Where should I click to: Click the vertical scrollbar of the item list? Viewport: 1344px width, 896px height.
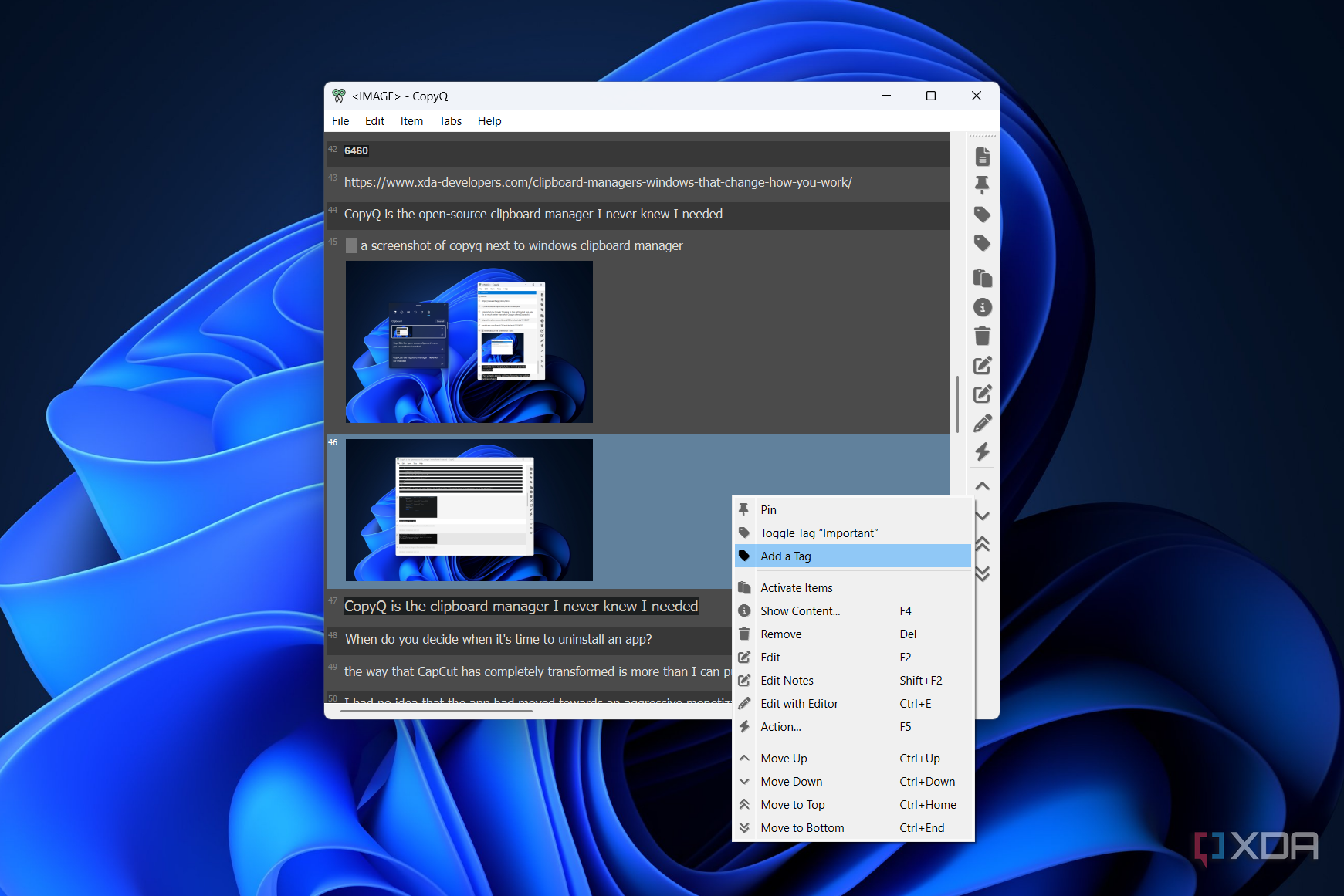click(957, 404)
